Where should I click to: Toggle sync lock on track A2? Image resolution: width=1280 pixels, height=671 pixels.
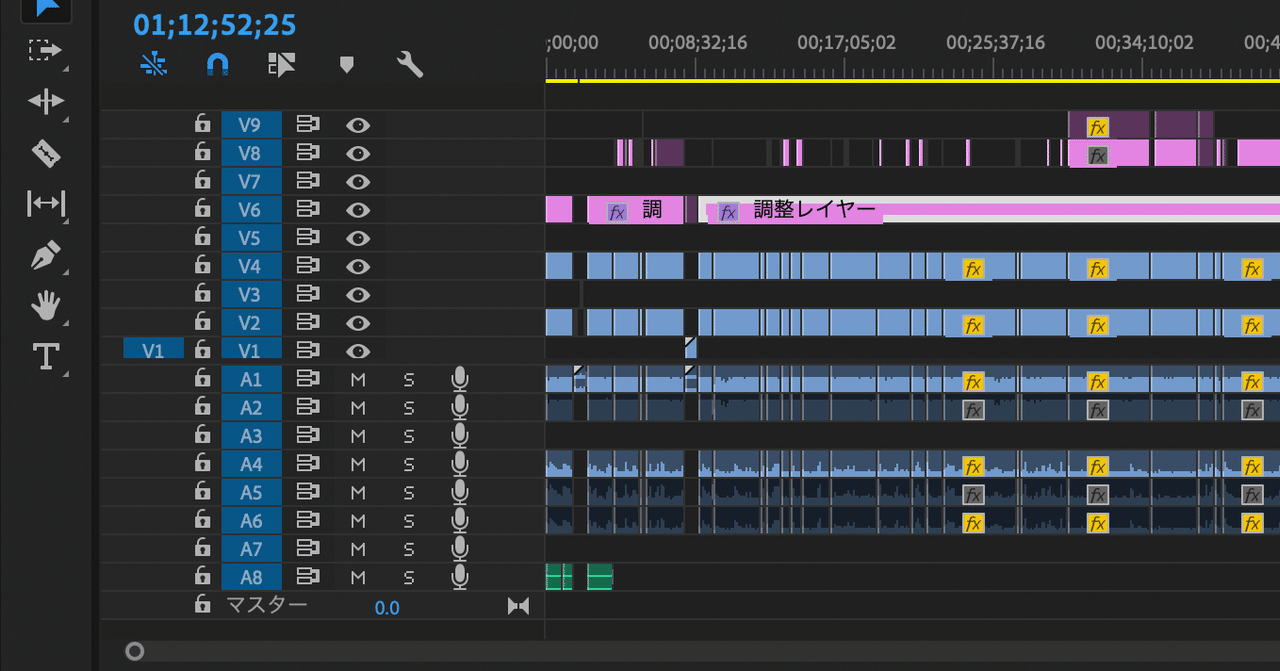(x=306, y=407)
